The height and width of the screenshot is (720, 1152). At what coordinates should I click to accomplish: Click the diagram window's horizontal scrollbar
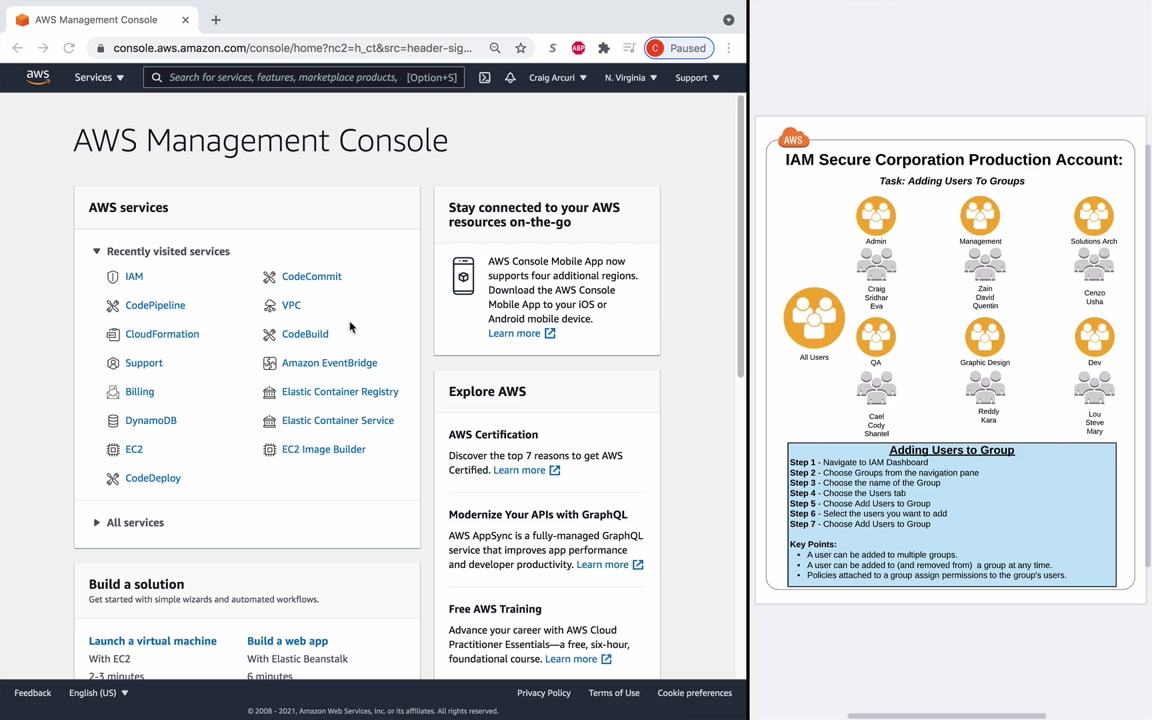point(946,716)
